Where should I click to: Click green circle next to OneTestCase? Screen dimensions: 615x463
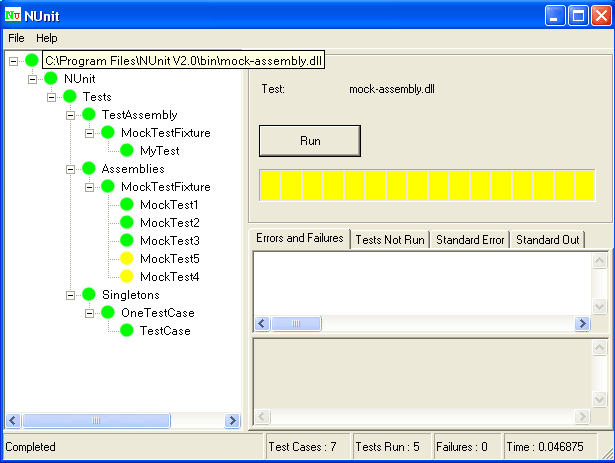(x=108, y=312)
